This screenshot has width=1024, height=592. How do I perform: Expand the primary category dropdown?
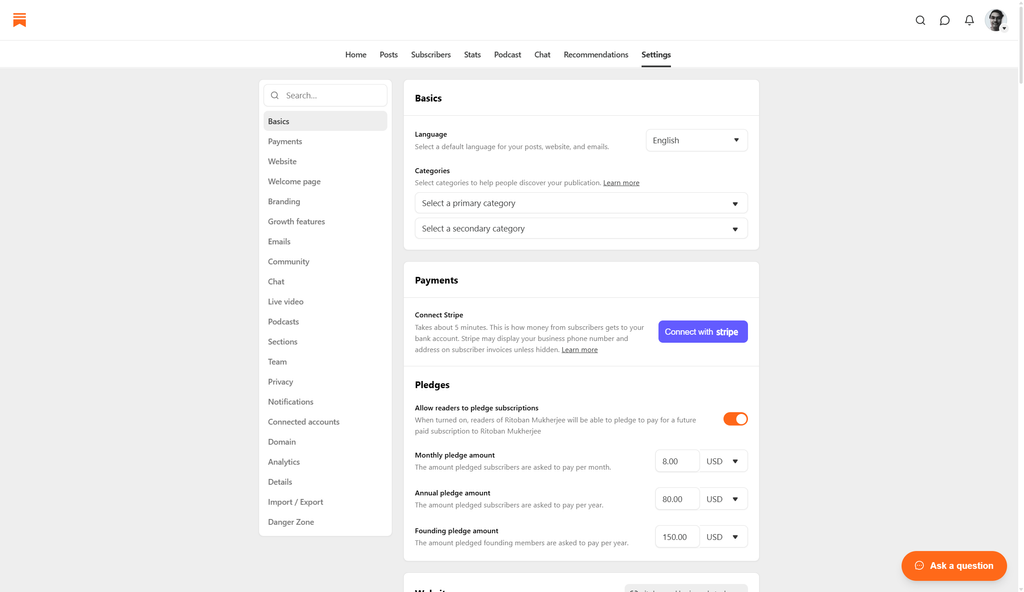(581, 203)
